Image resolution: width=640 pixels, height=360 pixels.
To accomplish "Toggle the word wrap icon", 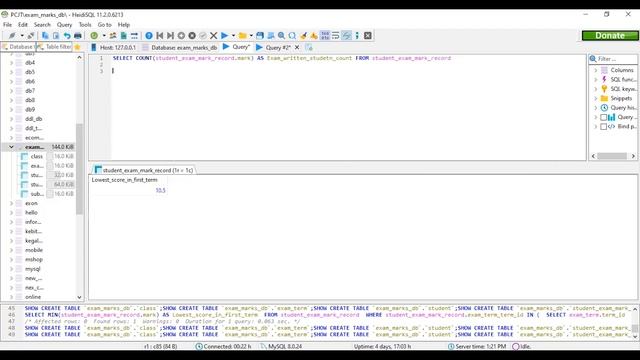I will (336, 36).
